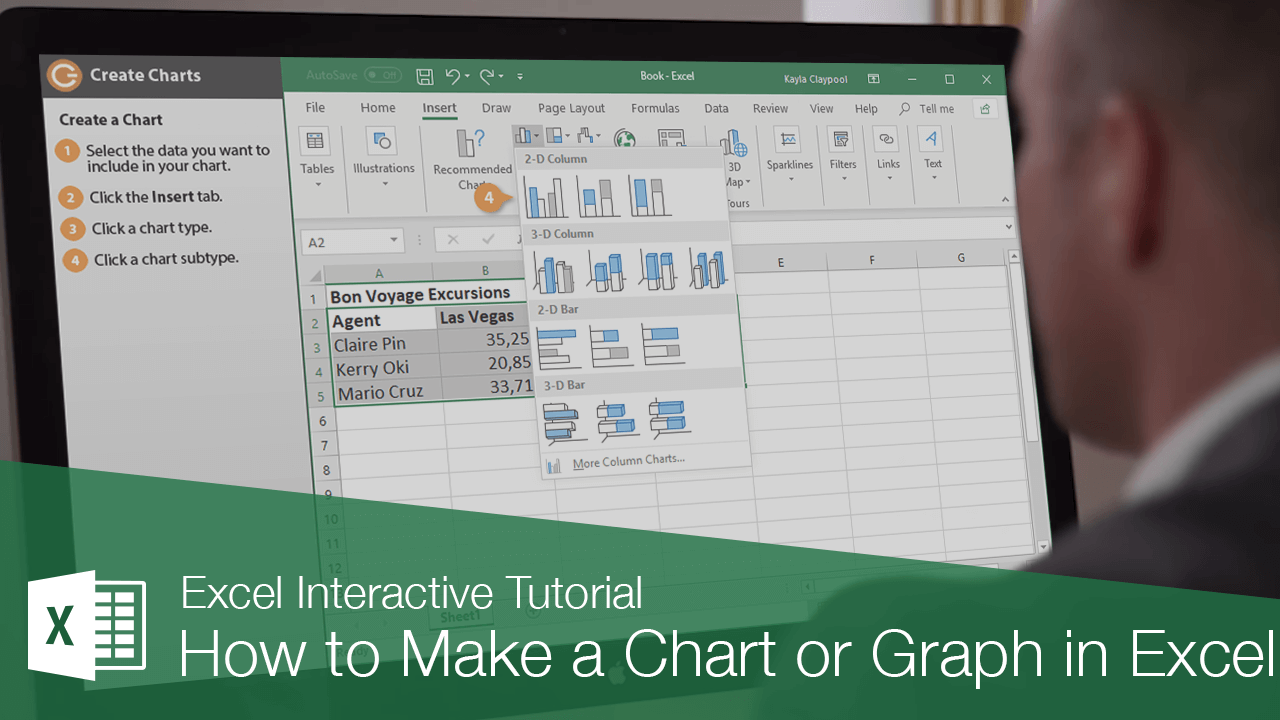Click the Tell me search field
Viewport: 1280px width, 720px height.
pos(935,108)
